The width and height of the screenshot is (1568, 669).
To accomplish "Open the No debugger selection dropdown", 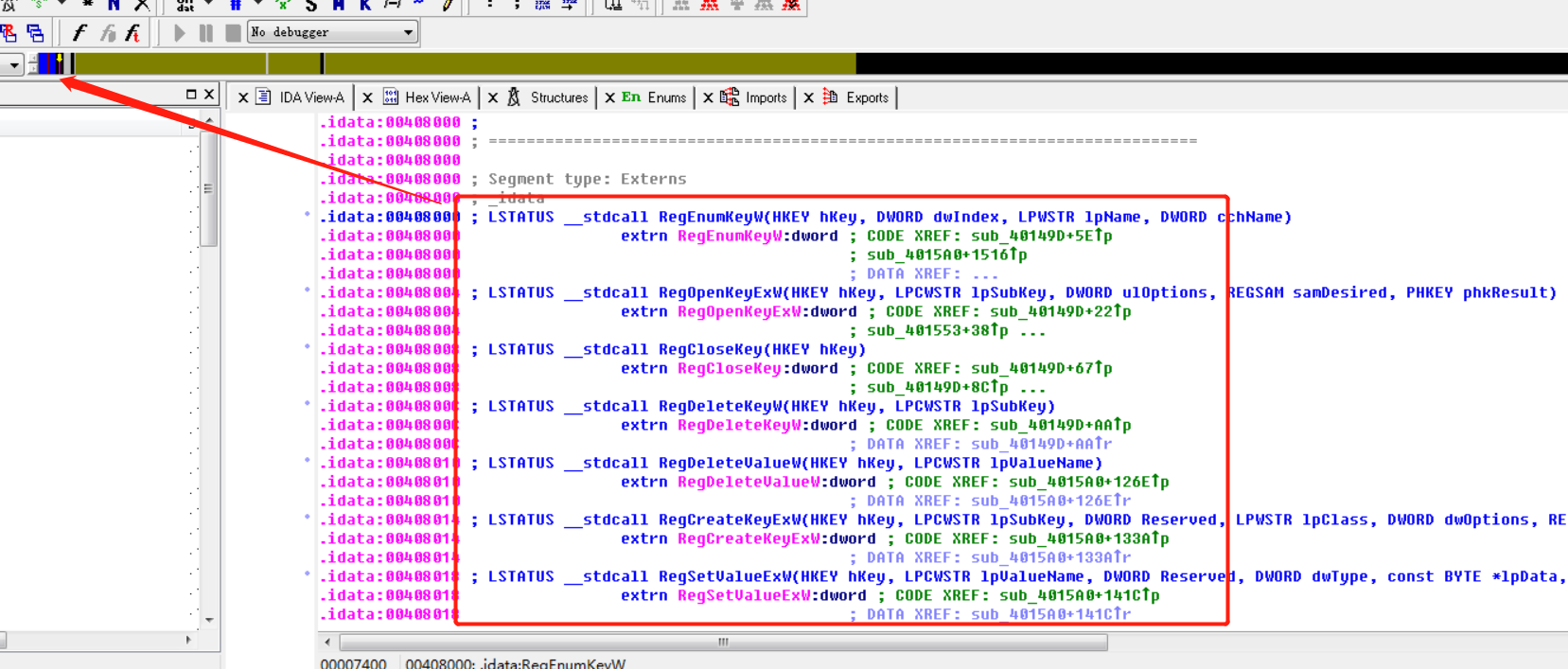I will 333,32.
